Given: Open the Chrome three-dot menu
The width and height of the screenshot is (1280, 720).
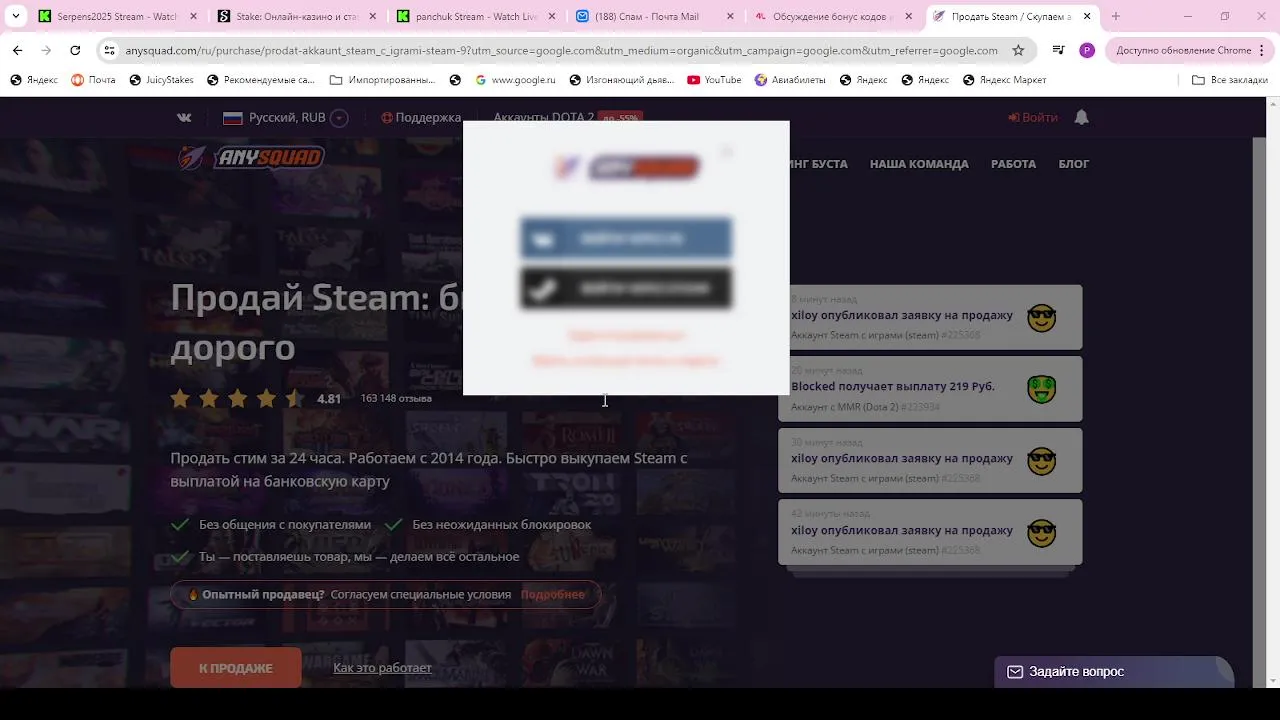Looking at the screenshot, I should click(1262, 50).
